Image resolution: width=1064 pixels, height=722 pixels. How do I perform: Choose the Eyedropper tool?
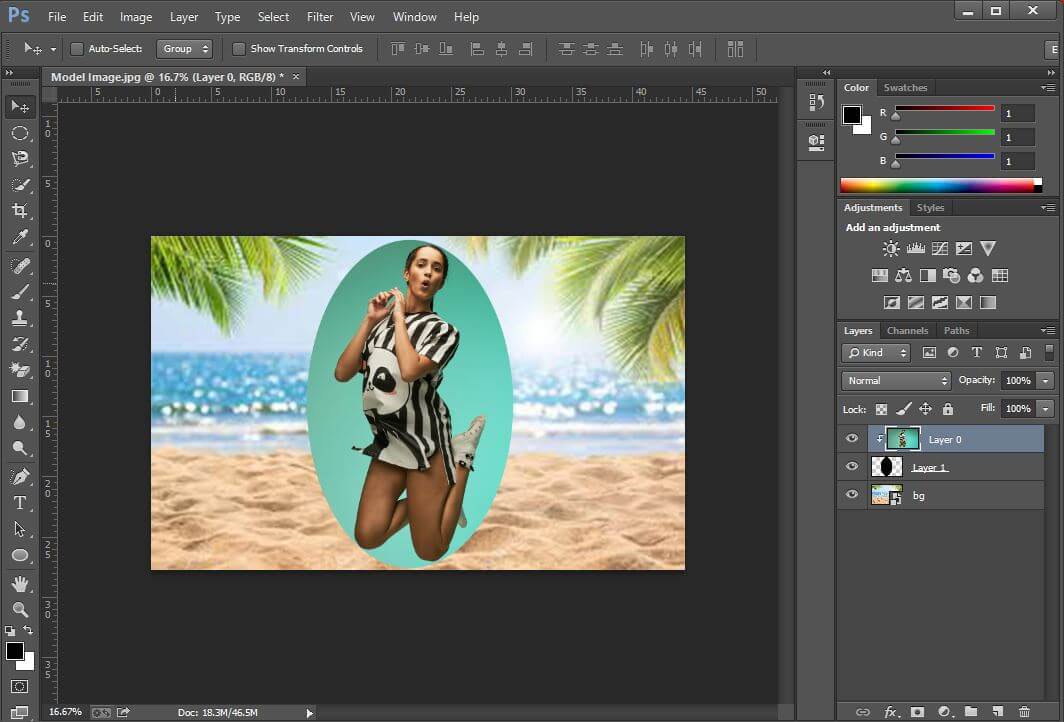coord(21,238)
